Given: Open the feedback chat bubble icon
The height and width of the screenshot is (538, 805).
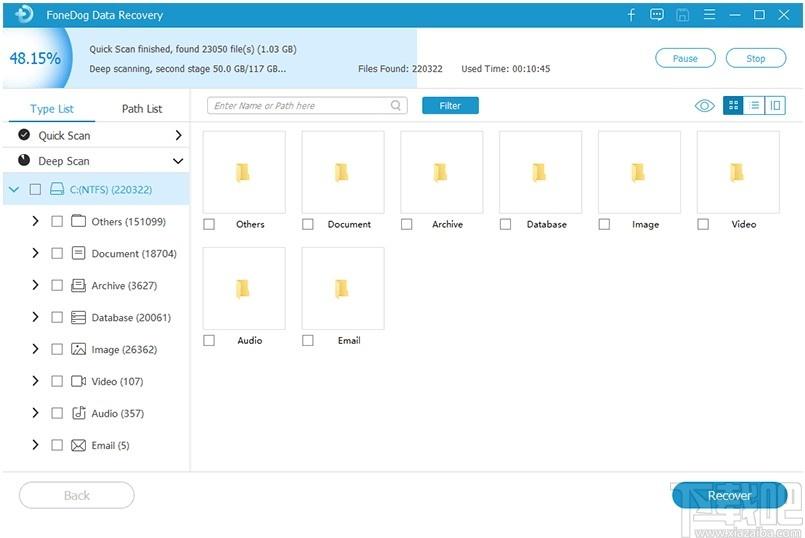Looking at the screenshot, I should click(657, 15).
